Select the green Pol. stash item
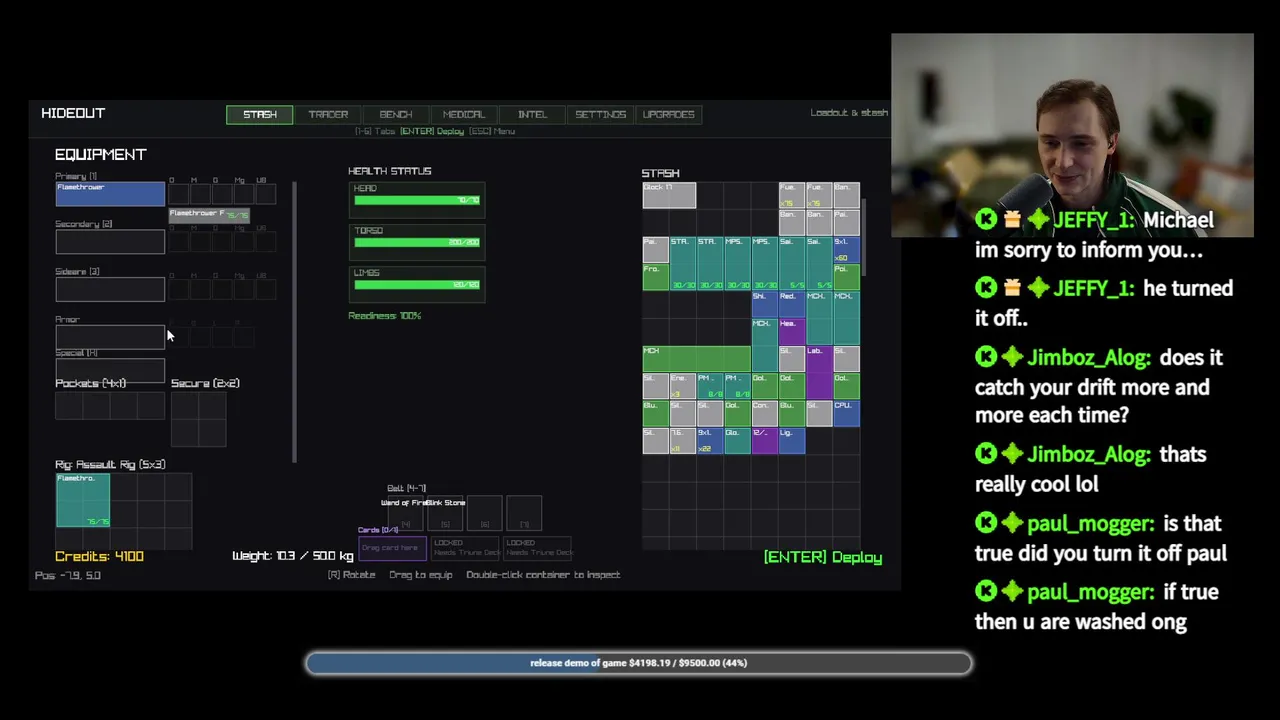This screenshot has height=720, width=1280. [847, 277]
